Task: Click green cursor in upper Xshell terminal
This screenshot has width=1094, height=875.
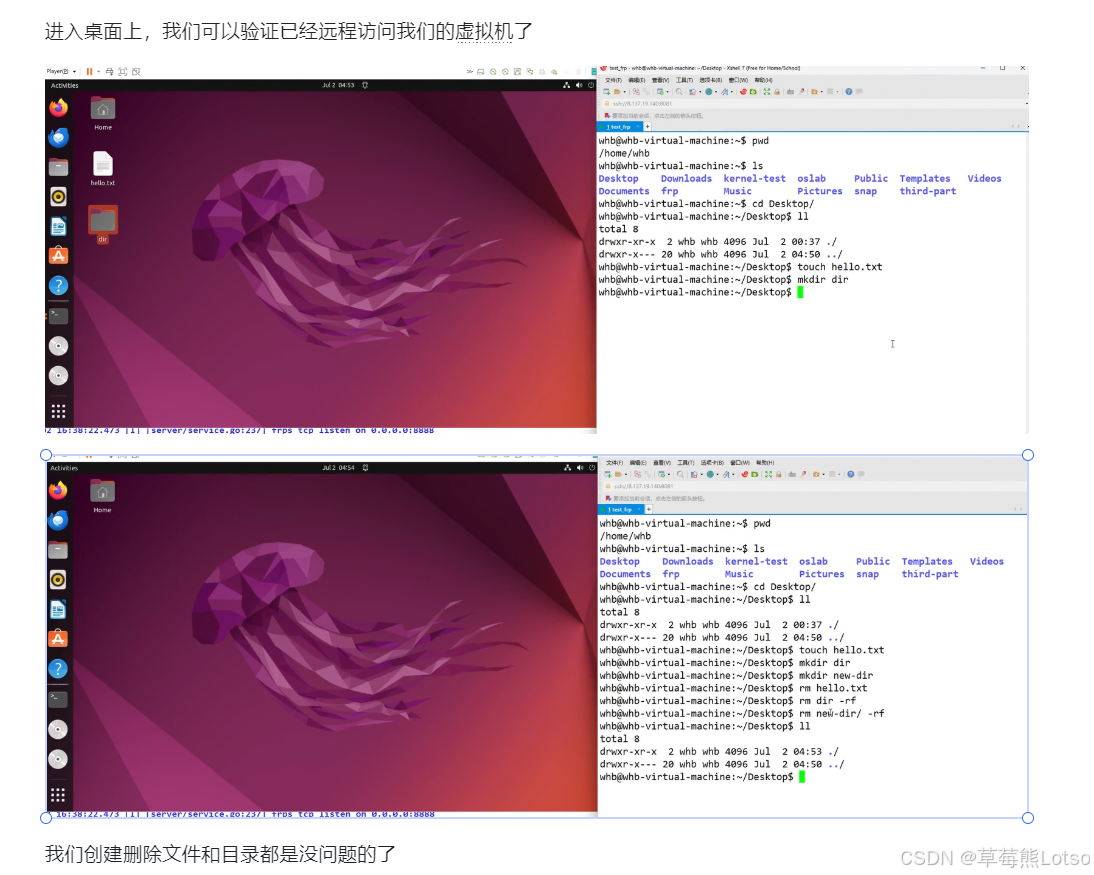Action: (x=800, y=292)
